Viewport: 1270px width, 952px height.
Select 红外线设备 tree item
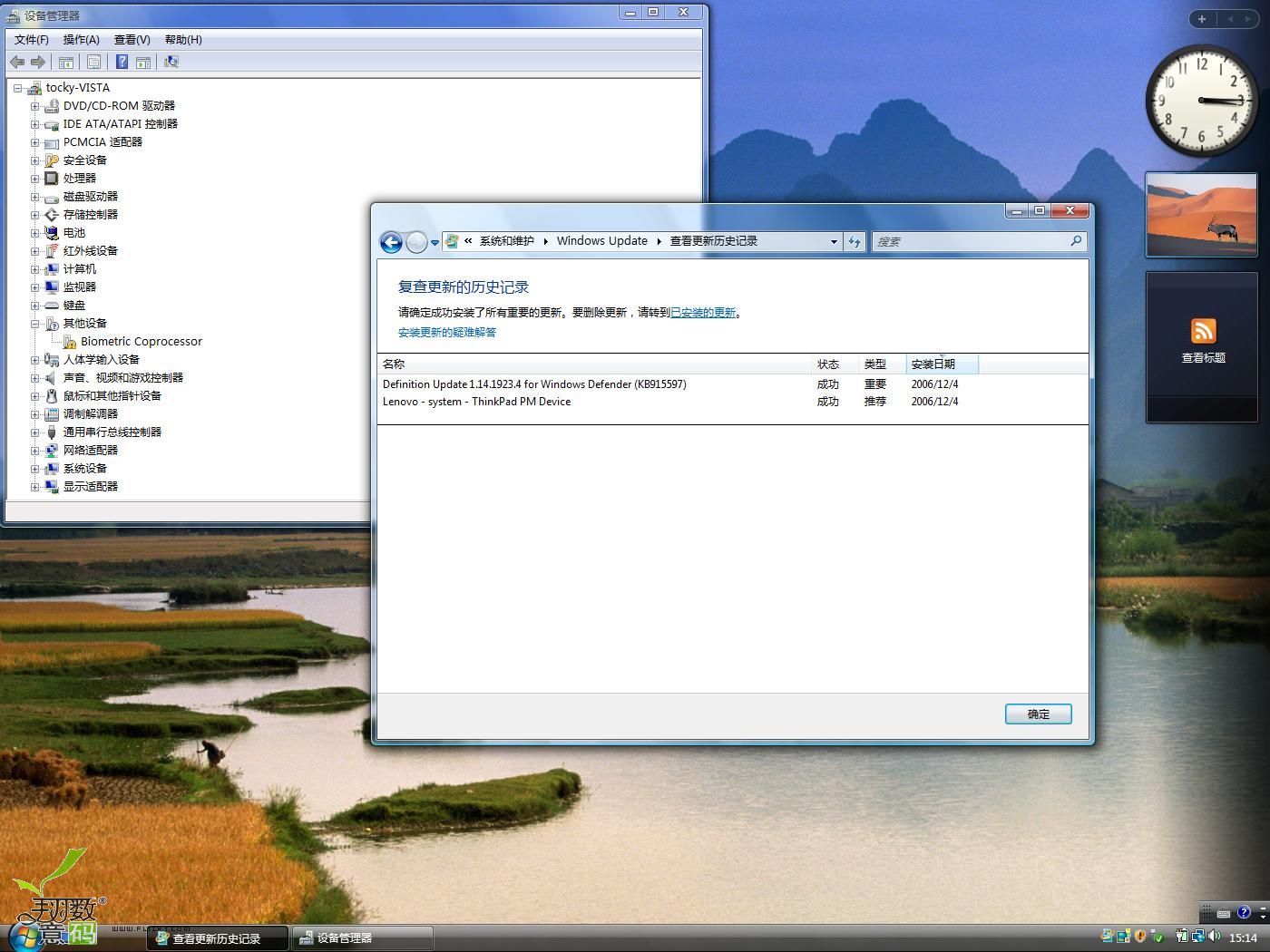(91, 251)
